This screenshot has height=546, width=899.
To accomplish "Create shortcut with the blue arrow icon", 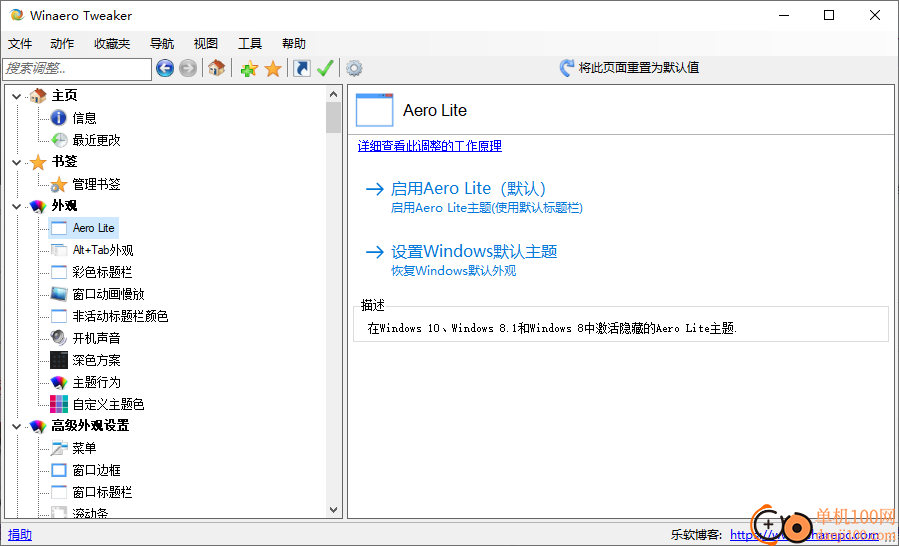I will [301, 69].
